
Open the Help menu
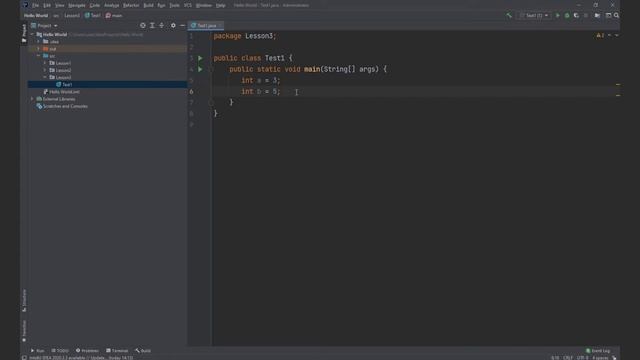[221, 5]
